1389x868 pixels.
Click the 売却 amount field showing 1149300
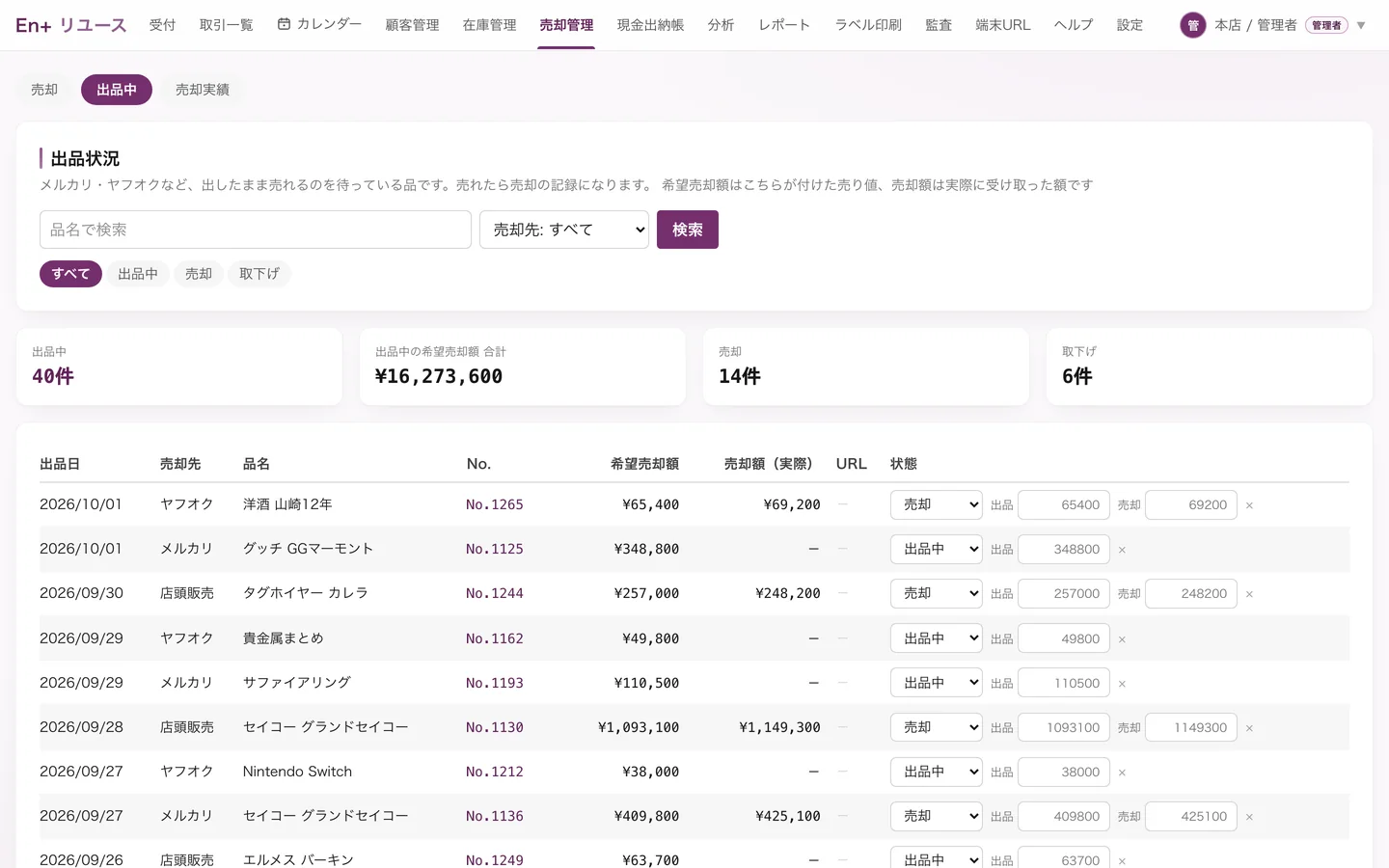coord(1191,727)
